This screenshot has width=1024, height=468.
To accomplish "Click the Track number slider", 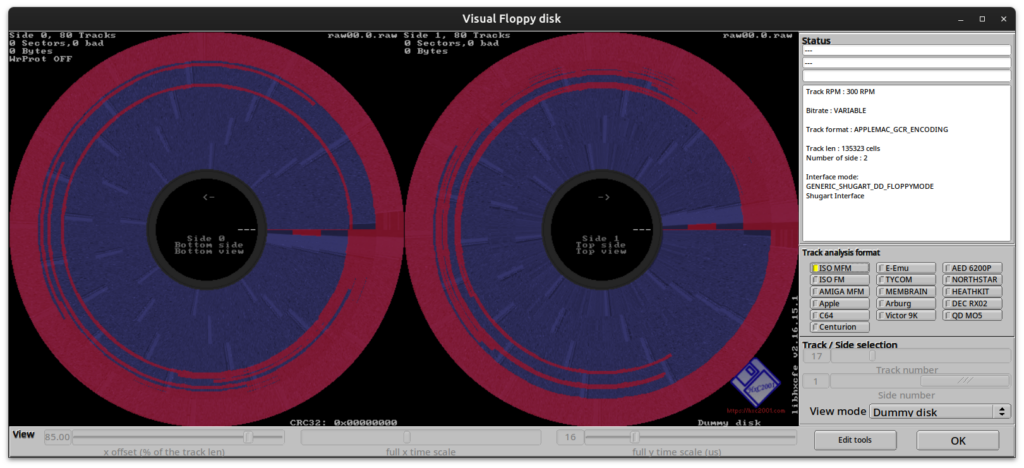I will [920, 356].
